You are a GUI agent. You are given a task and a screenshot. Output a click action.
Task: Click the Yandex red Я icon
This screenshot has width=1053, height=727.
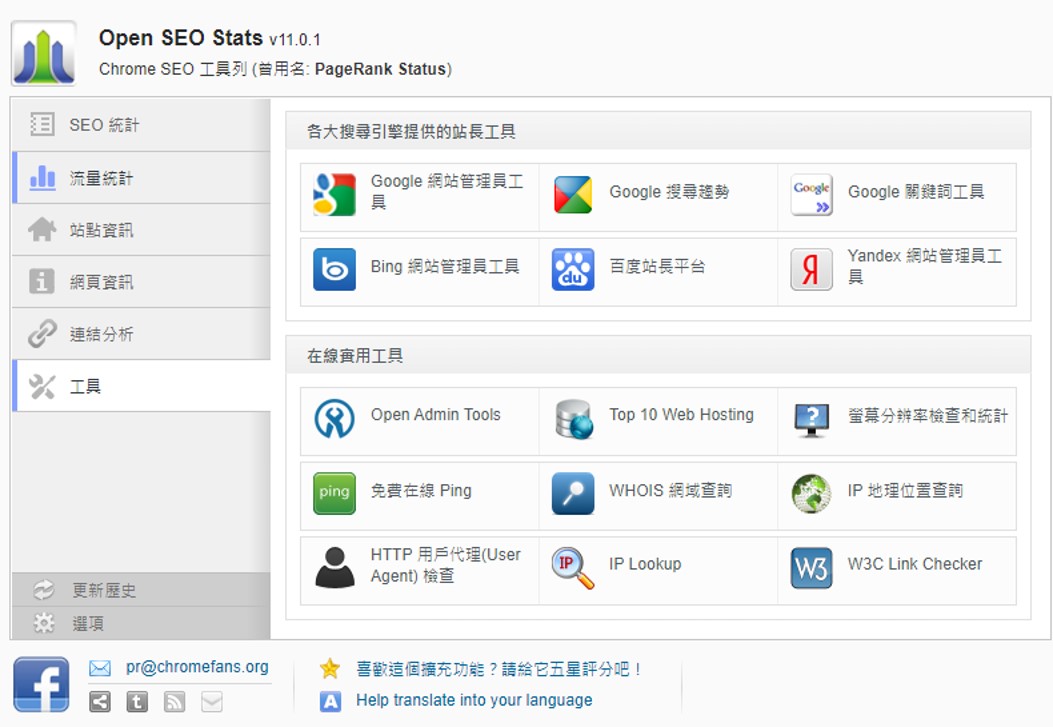811,269
